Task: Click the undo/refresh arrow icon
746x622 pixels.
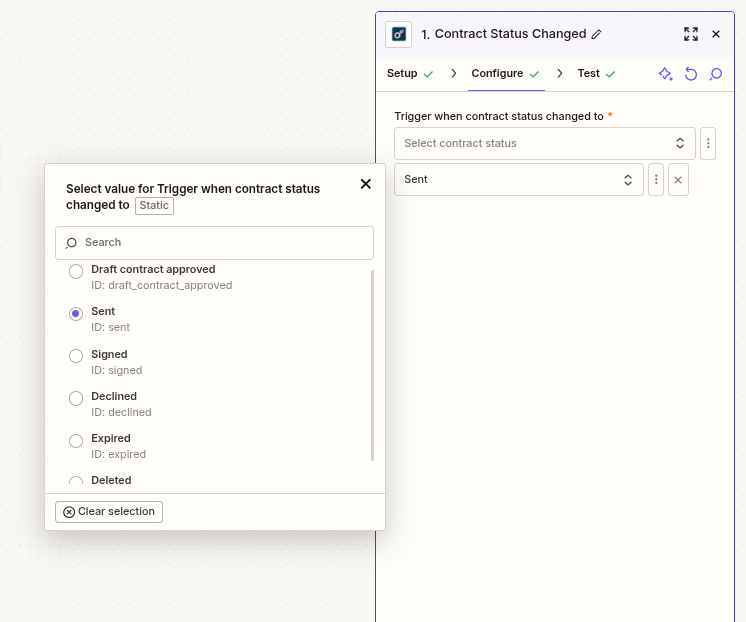Action: (x=691, y=74)
